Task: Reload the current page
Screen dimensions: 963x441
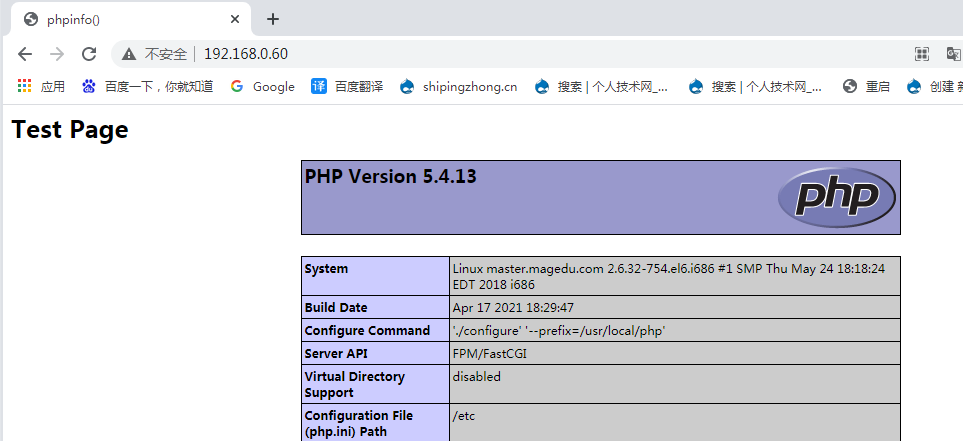Action: pos(89,54)
